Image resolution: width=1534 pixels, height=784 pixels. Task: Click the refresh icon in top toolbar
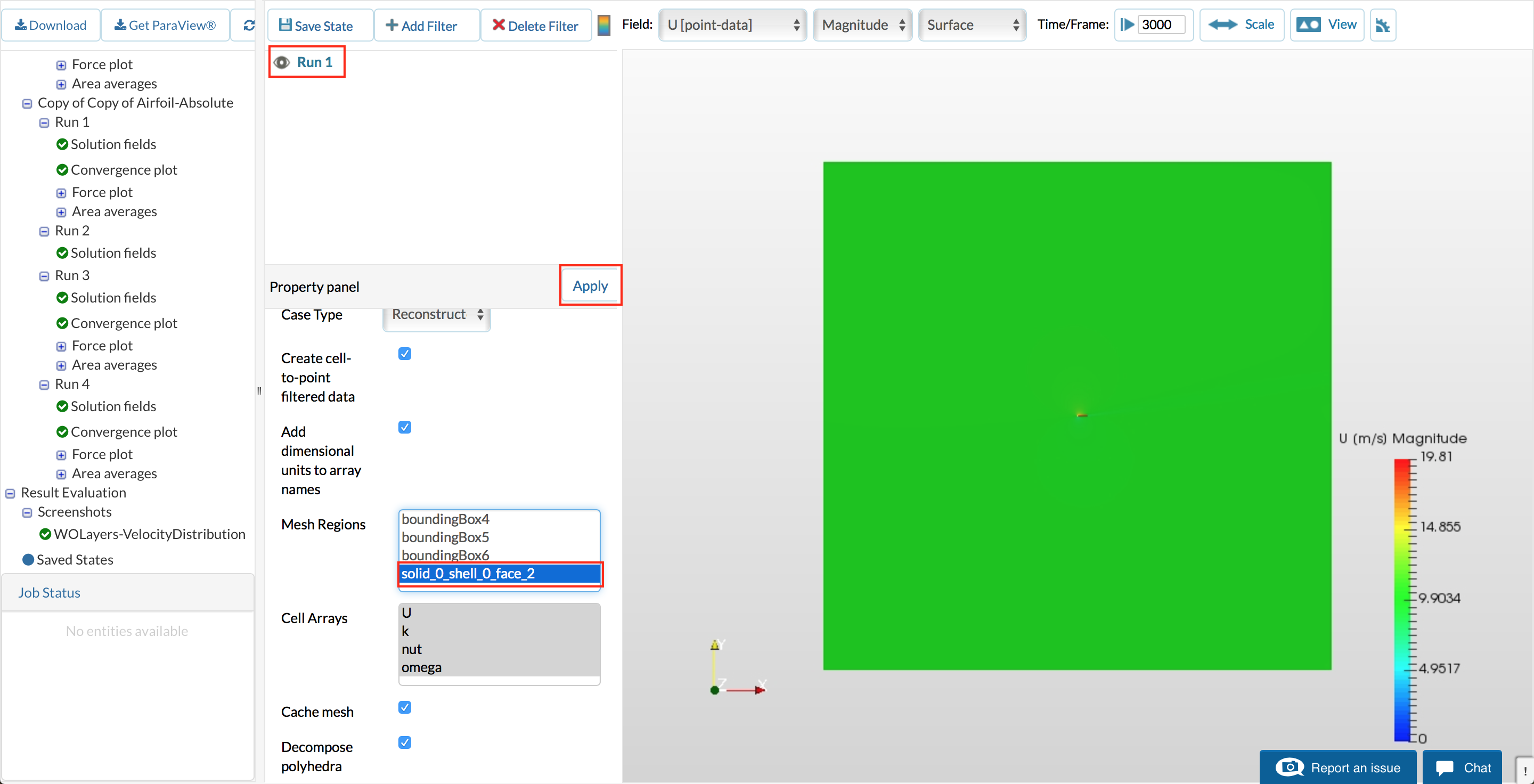[x=248, y=25]
